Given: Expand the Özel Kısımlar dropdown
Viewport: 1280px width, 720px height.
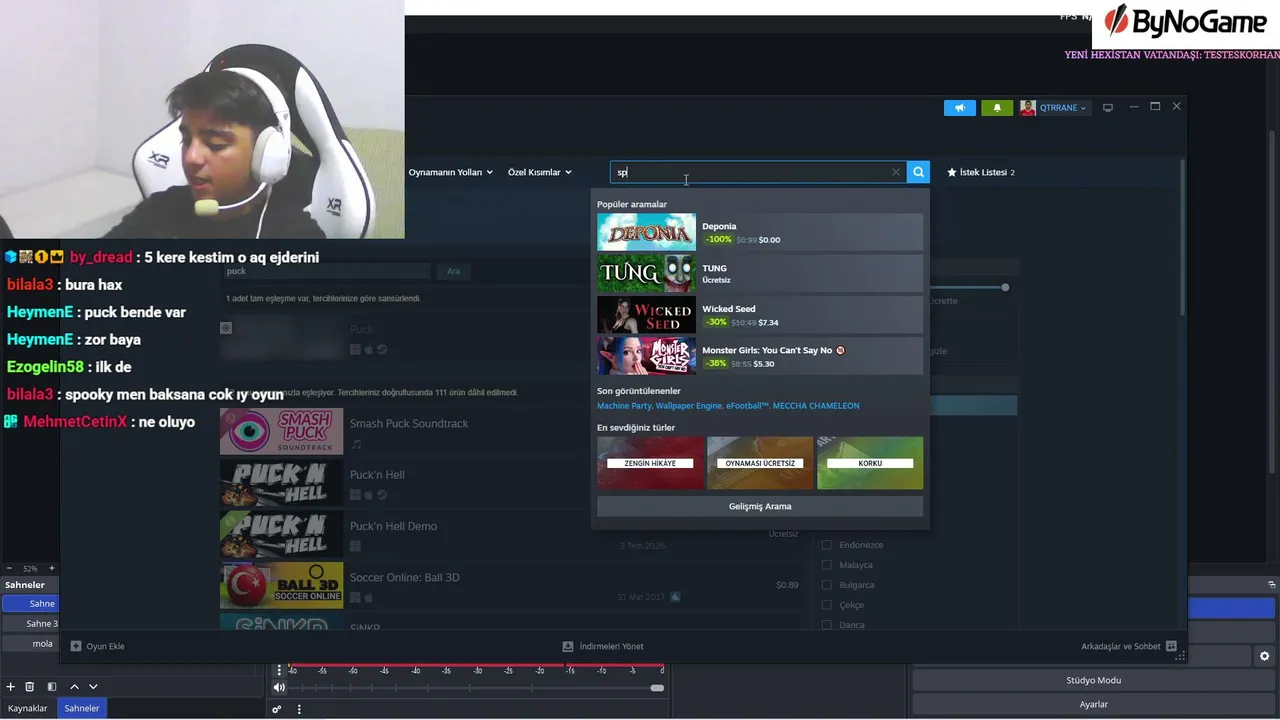Looking at the screenshot, I should [x=540, y=172].
